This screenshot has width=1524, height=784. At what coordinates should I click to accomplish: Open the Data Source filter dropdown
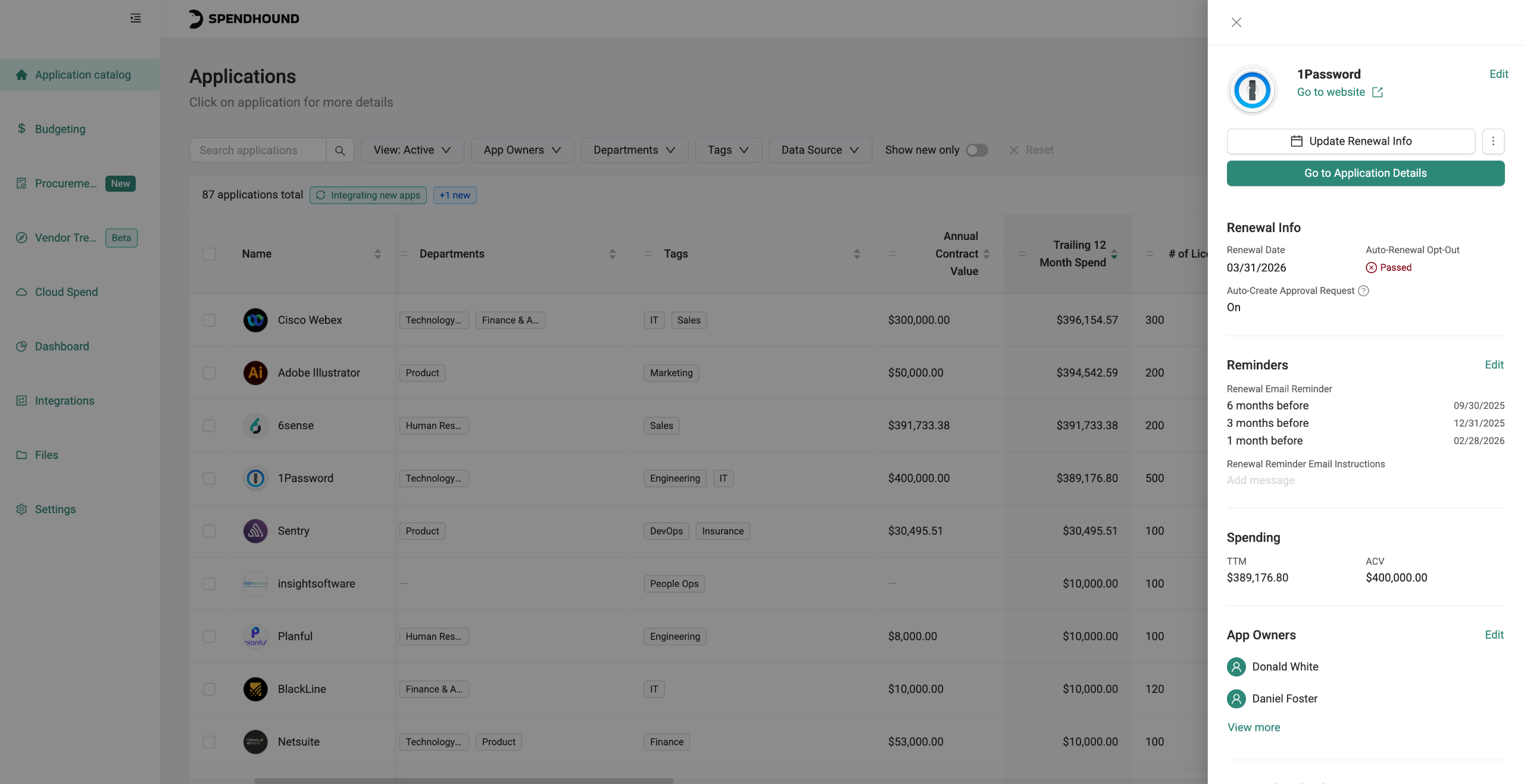(x=820, y=151)
